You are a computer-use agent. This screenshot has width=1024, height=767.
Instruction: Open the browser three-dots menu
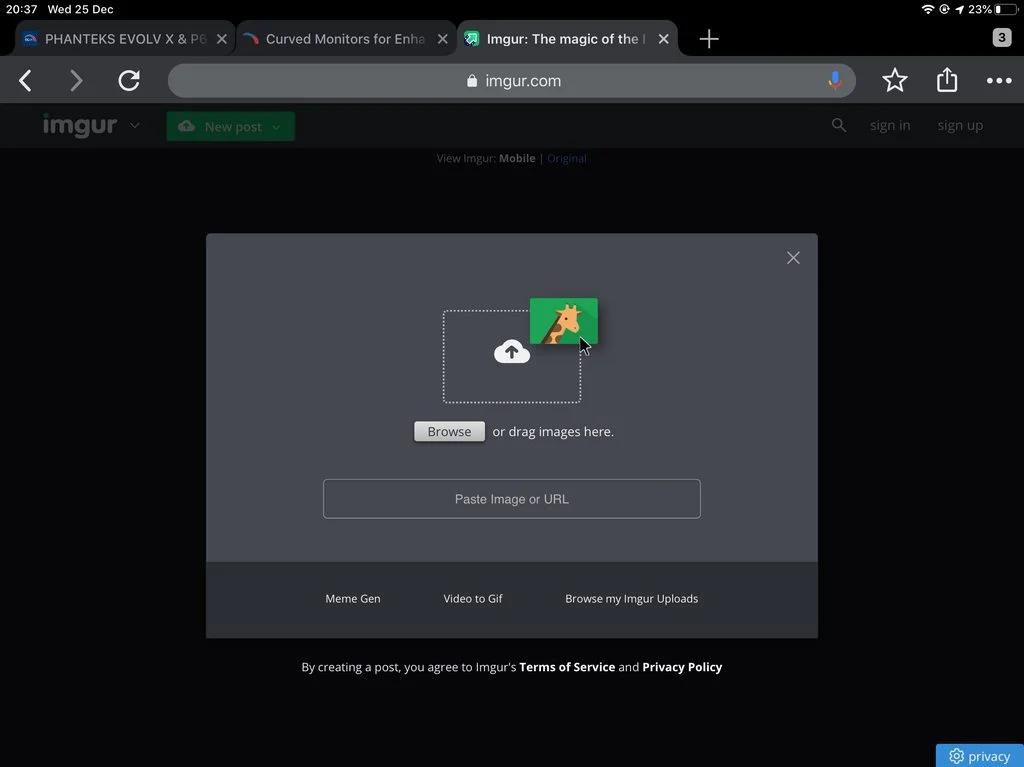coord(999,80)
